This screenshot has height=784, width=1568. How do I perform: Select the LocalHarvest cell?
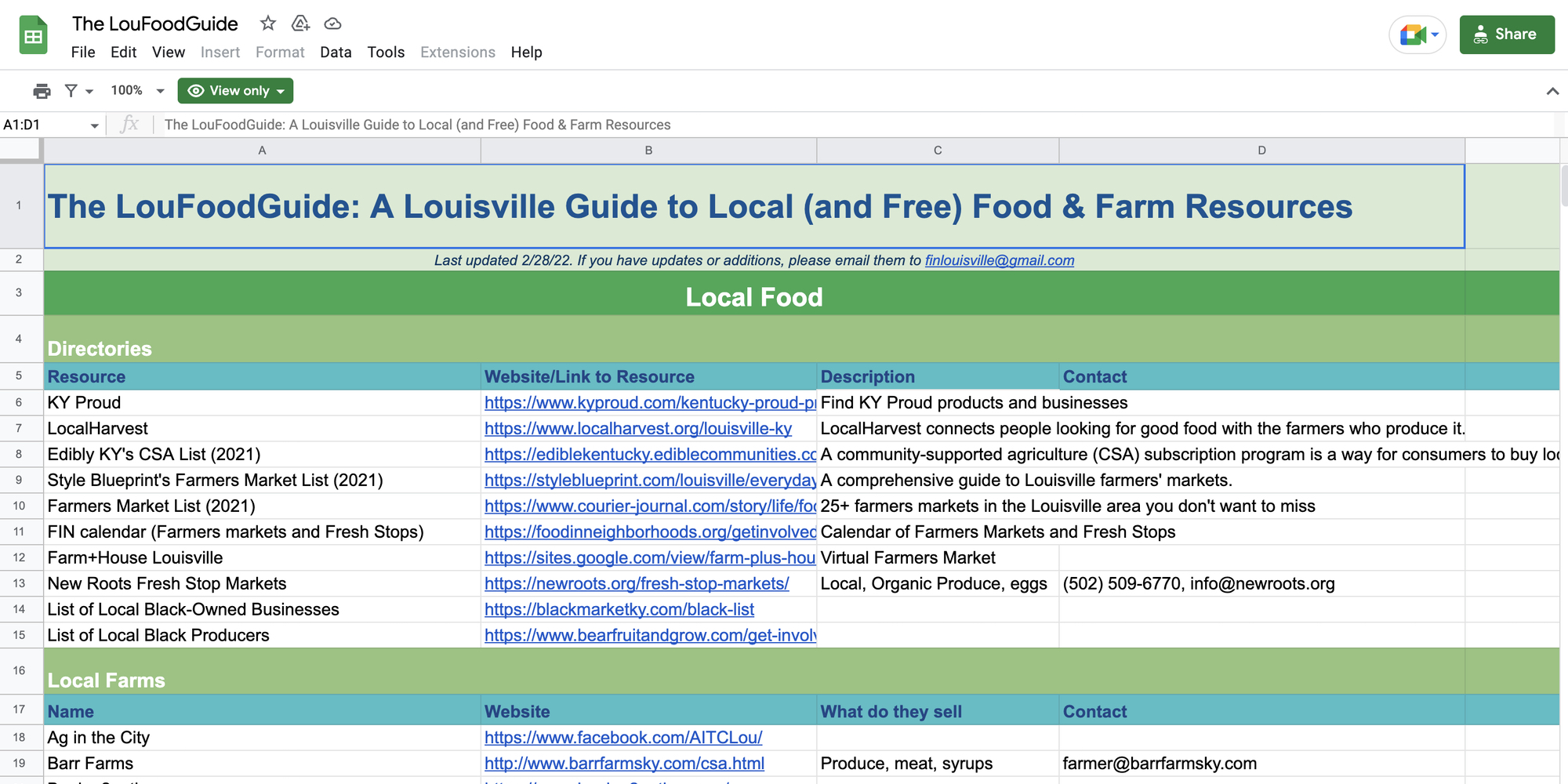pos(263,429)
